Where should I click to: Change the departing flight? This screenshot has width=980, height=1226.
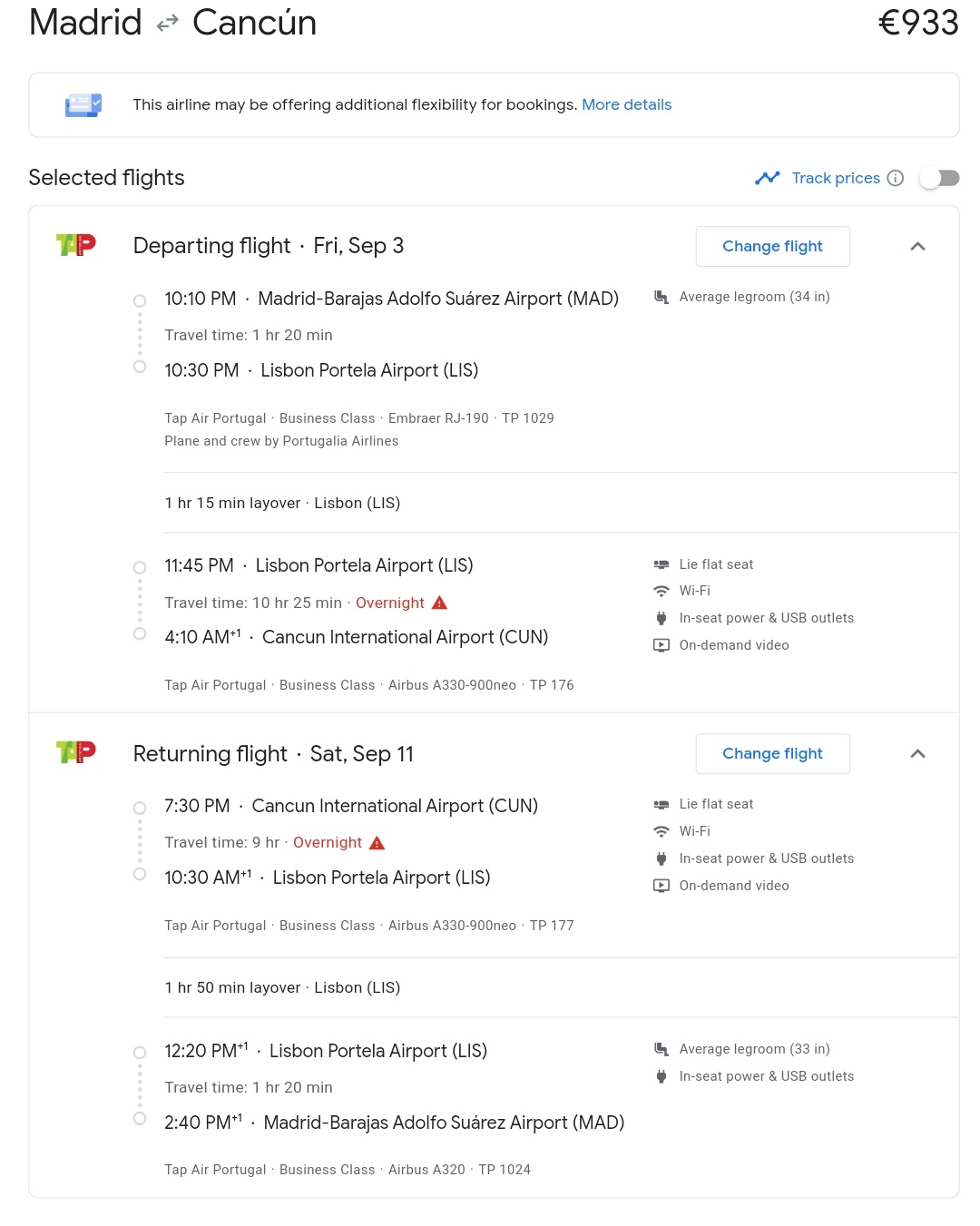(x=772, y=246)
